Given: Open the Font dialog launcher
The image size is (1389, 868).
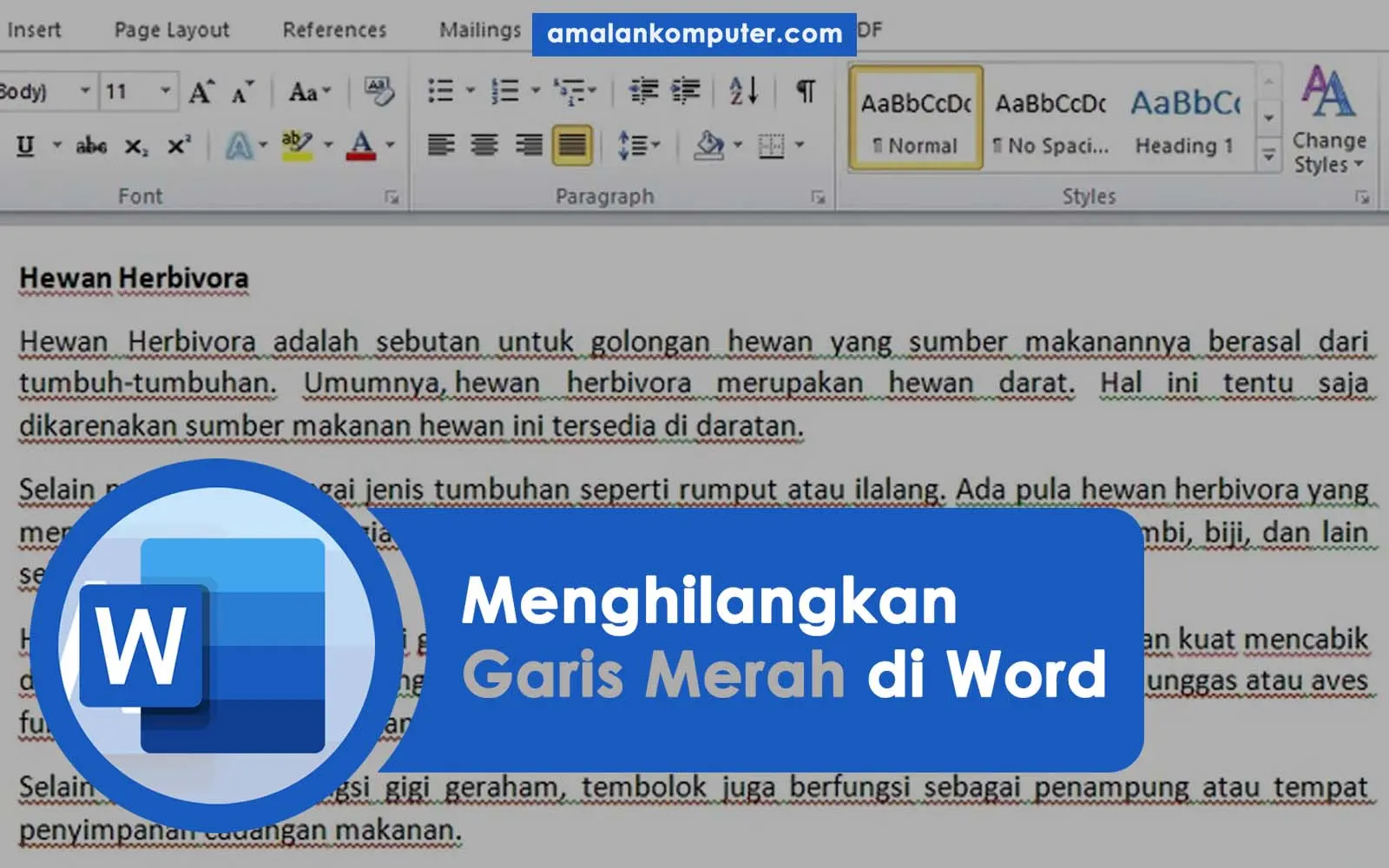Looking at the screenshot, I should point(392,198).
